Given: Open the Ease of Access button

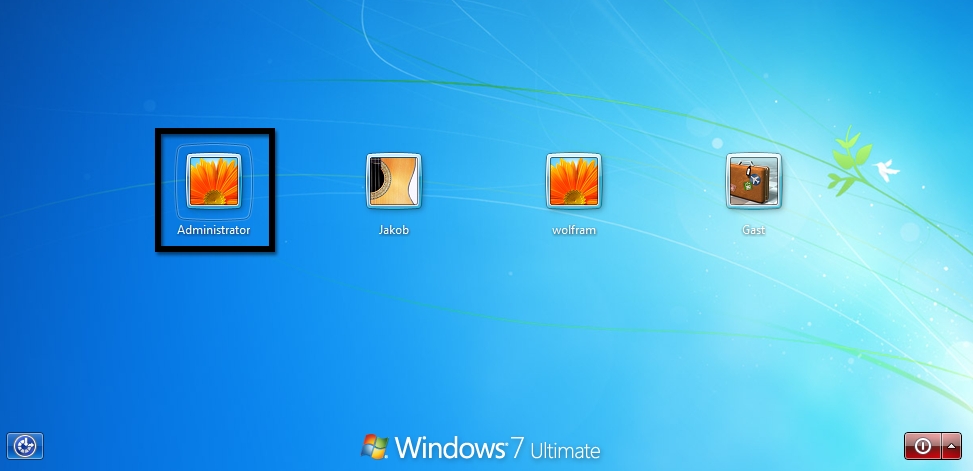Looking at the screenshot, I should (x=26, y=446).
